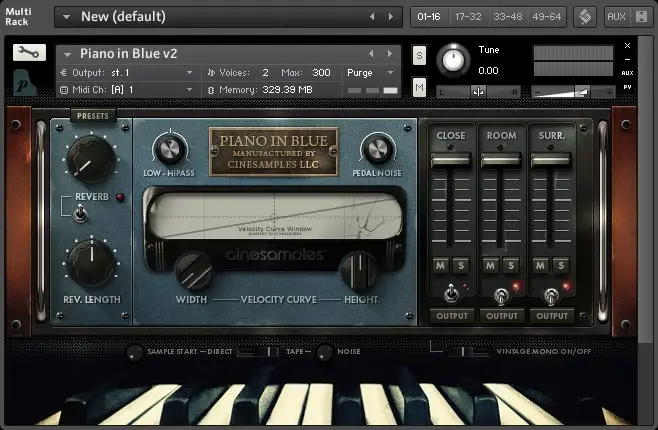Open the Output st. 1 dropdown
The height and width of the screenshot is (430, 658).
pos(189,73)
